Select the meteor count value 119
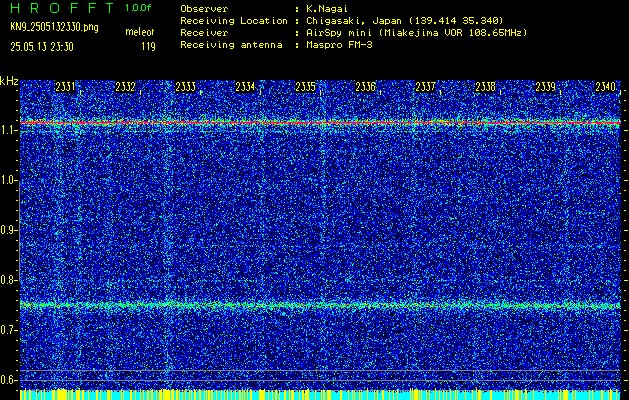 148,47
